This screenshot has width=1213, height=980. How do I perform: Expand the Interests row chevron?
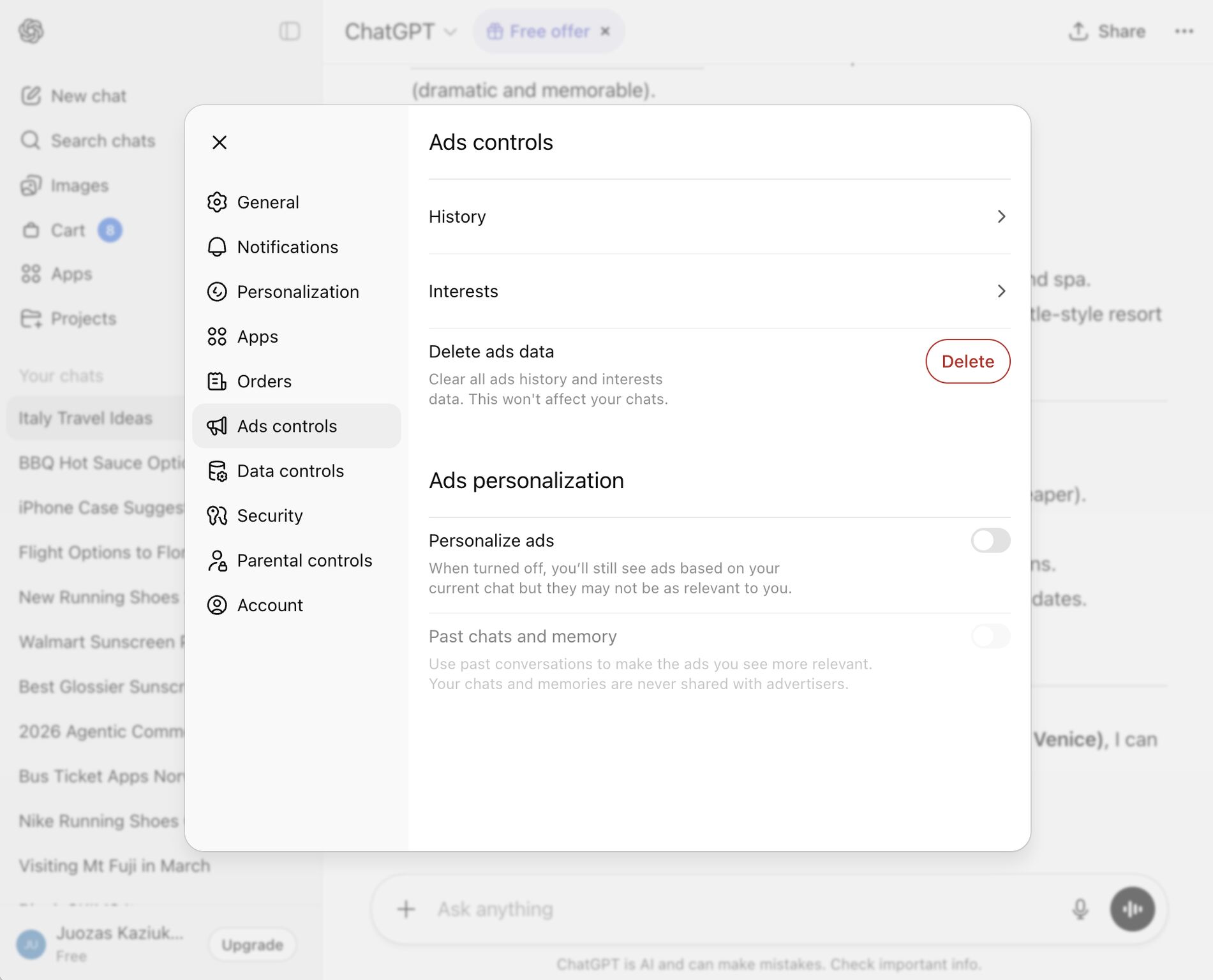pyautogui.click(x=1001, y=292)
